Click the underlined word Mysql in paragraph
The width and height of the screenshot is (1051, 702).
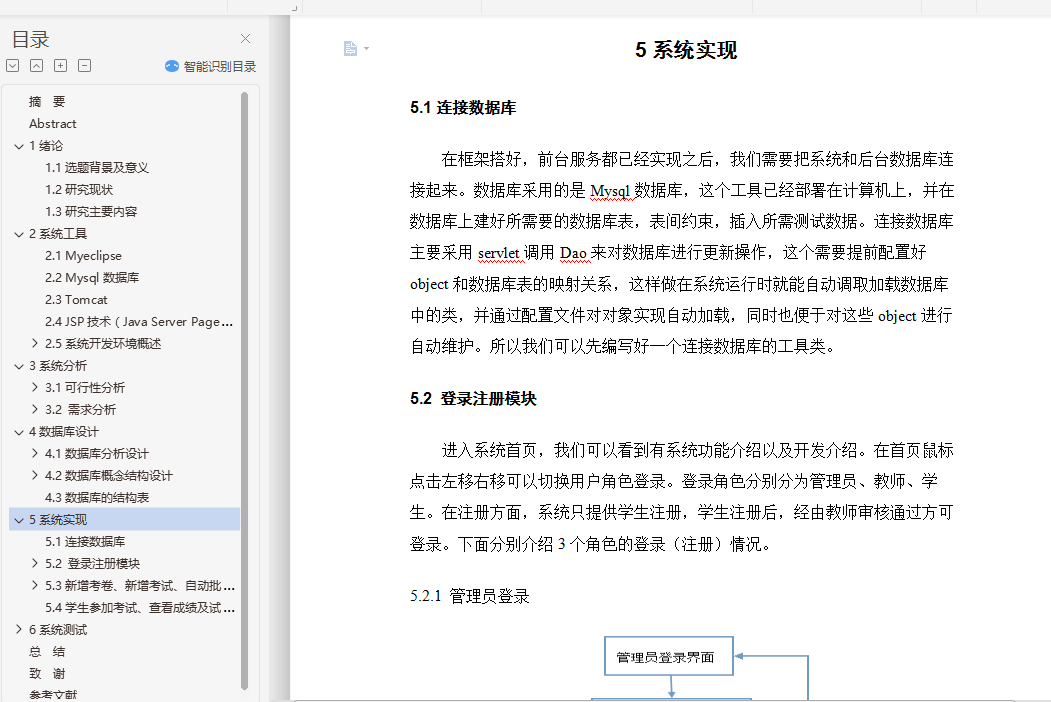(x=610, y=191)
